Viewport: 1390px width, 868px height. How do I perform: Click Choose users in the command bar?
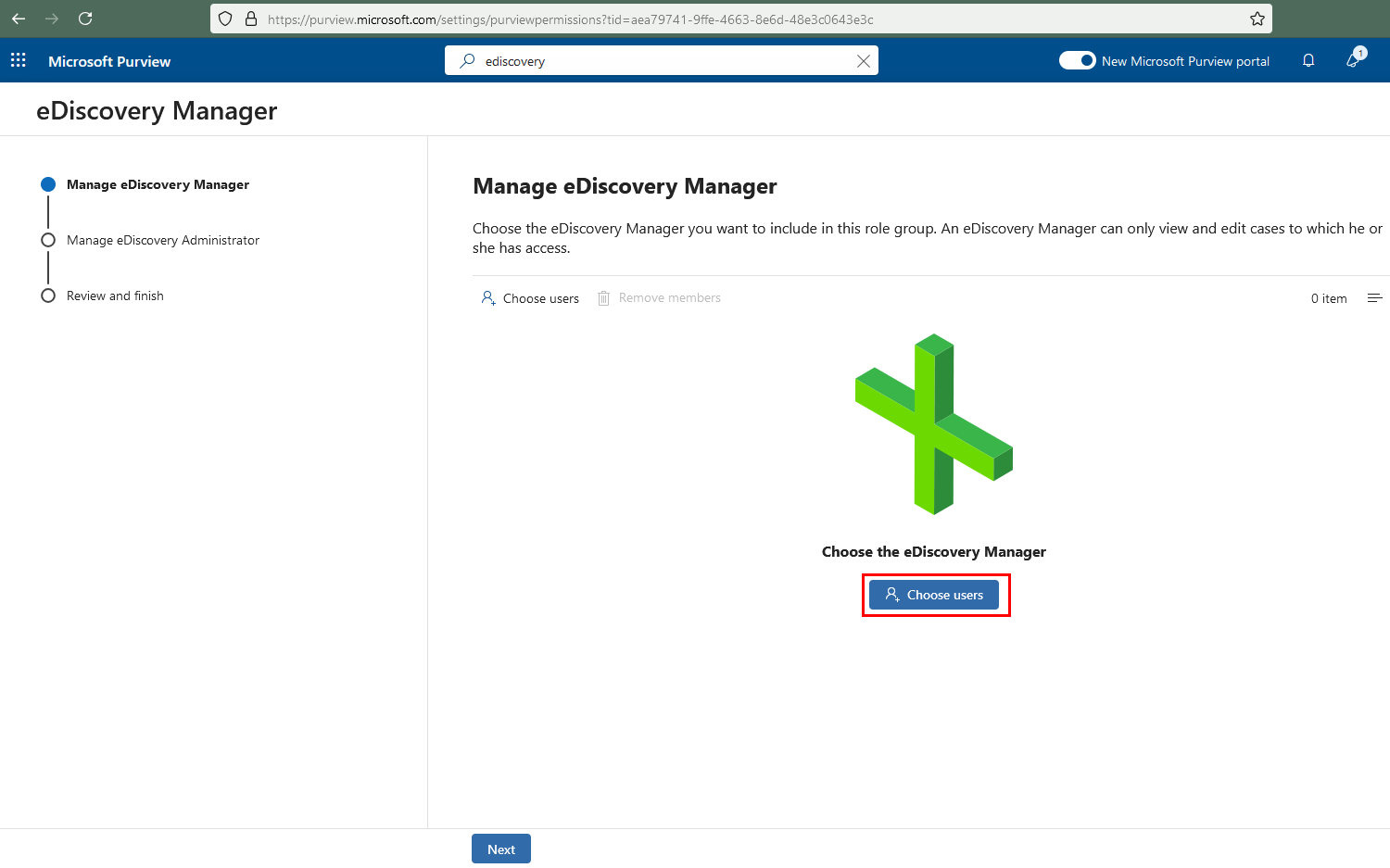[x=530, y=298]
